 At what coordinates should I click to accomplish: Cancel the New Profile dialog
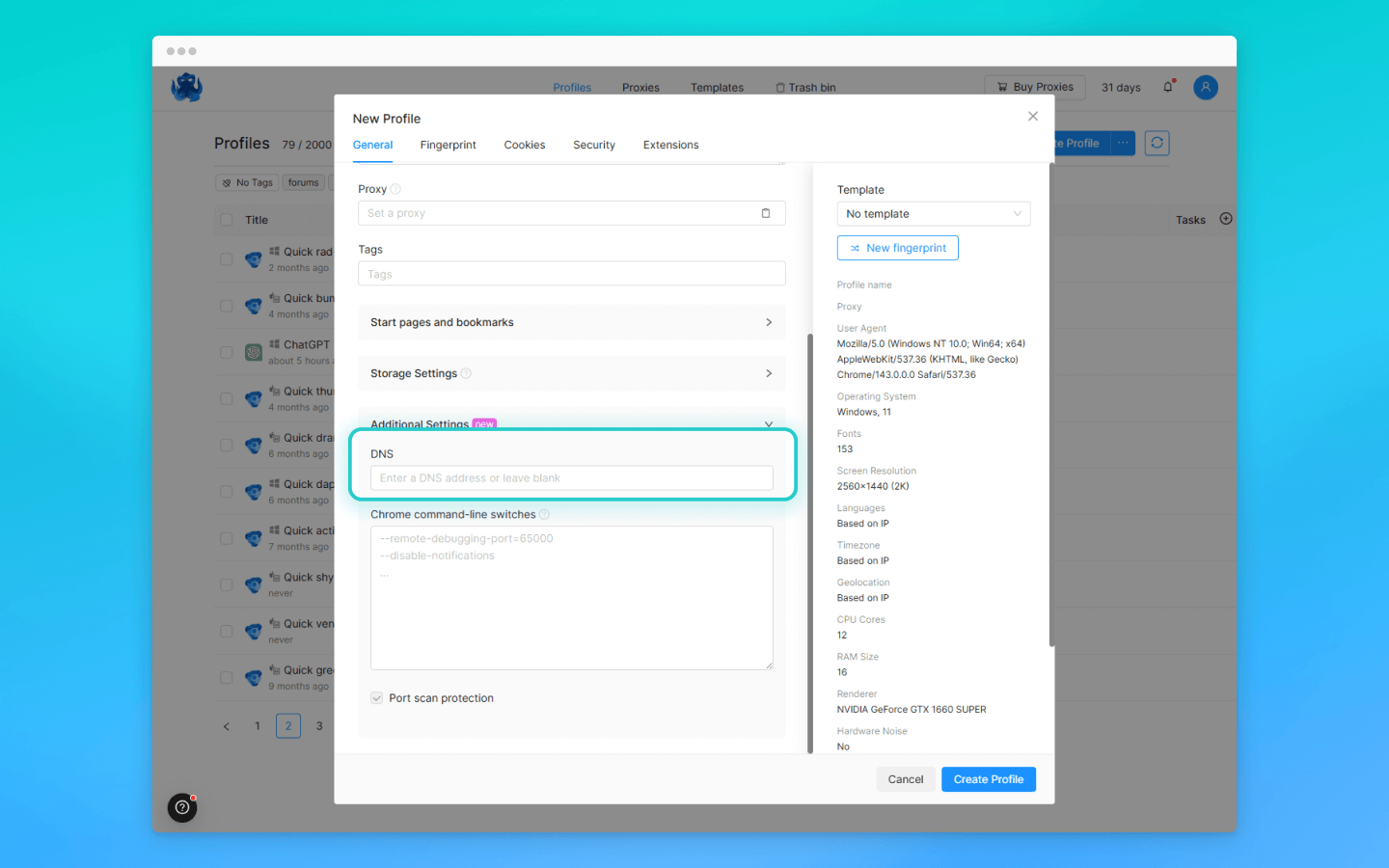tap(906, 779)
